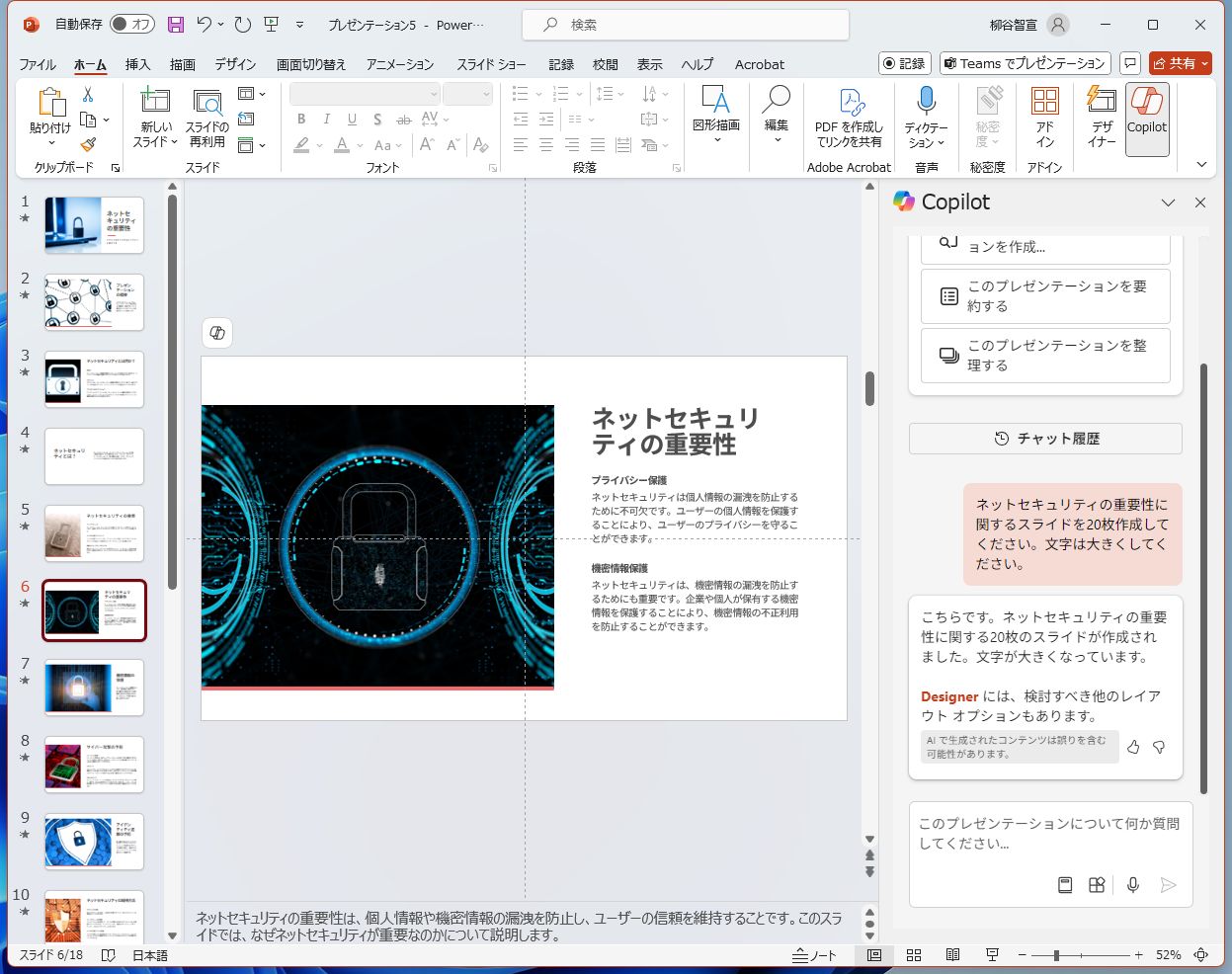This screenshot has width=1232, height=974.
Task: Click the Copilot icon above the slide
Action: coord(217,333)
